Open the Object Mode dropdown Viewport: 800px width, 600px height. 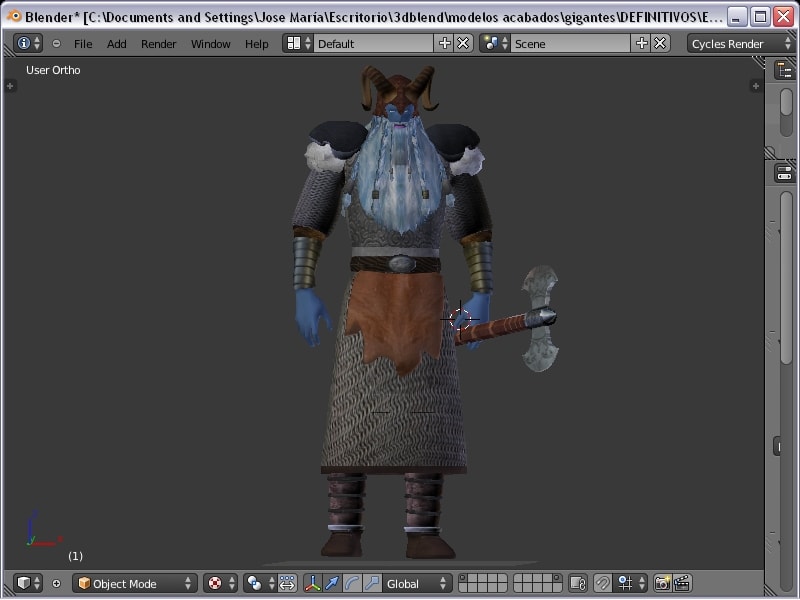[135, 583]
